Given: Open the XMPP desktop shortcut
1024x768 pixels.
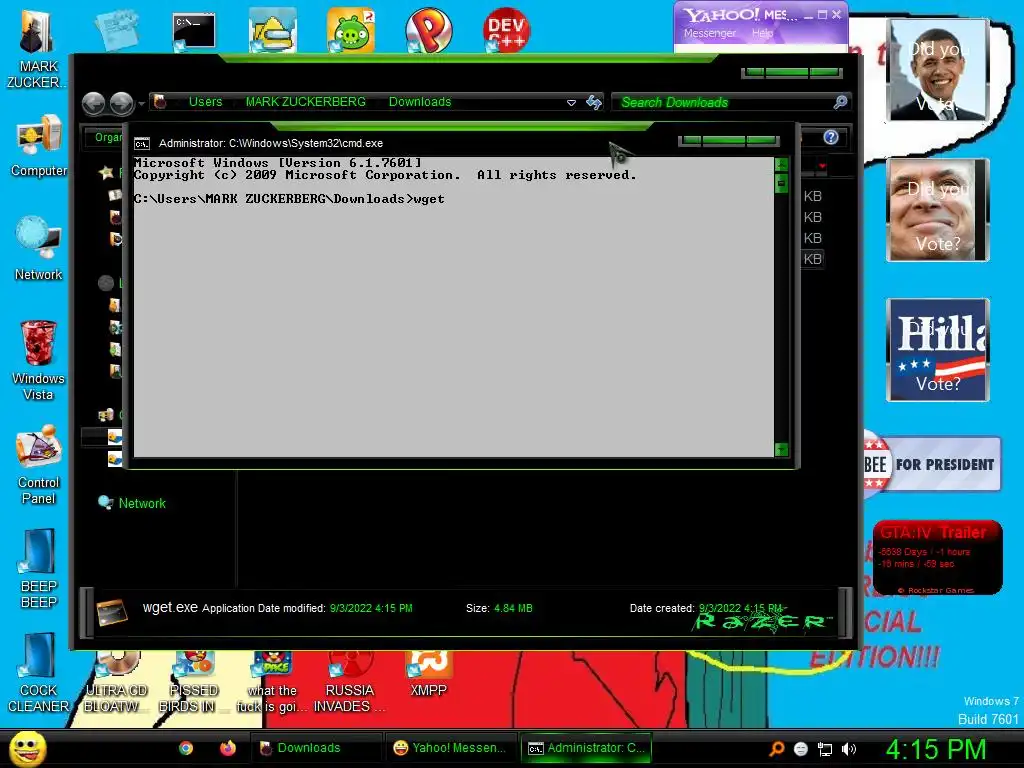Looking at the screenshot, I should [428, 675].
